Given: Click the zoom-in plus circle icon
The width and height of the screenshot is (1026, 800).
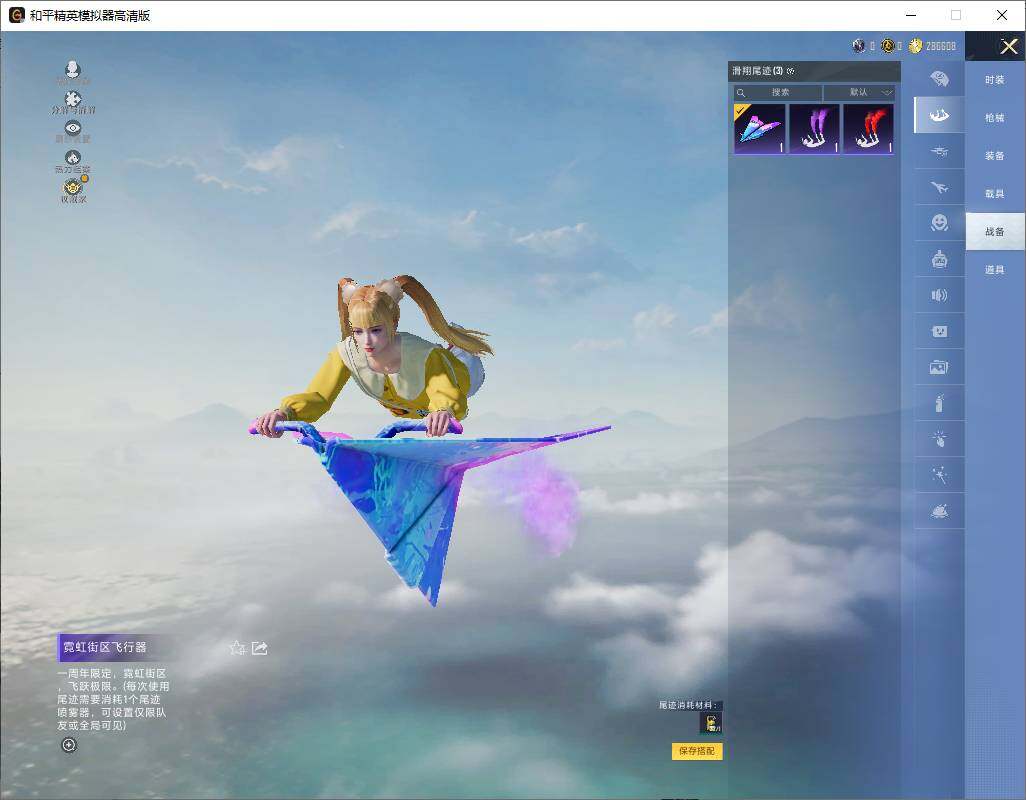Looking at the screenshot, I should coord(69,745).
